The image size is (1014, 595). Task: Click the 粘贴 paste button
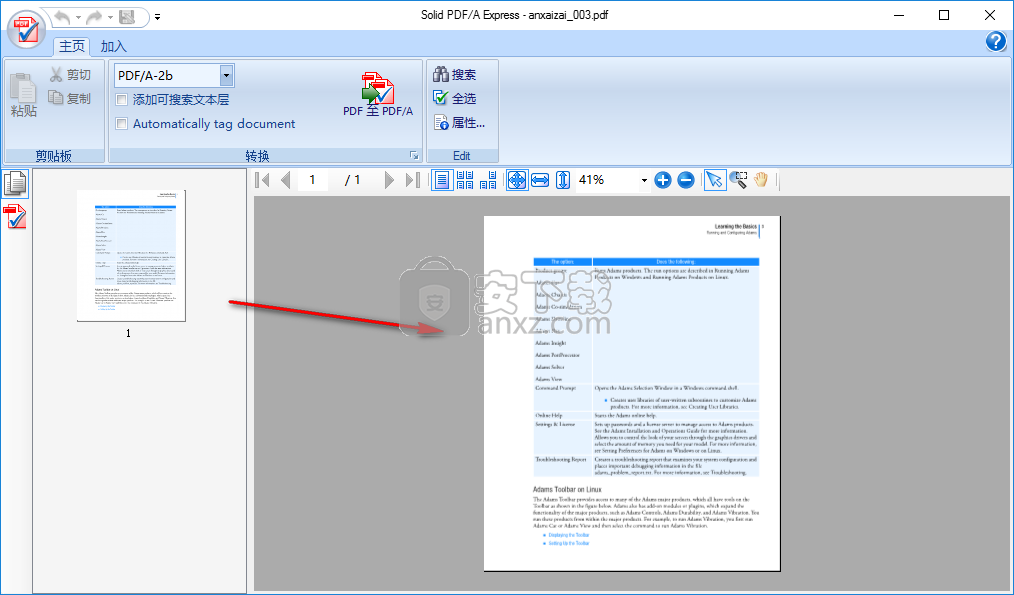[23, 94]
